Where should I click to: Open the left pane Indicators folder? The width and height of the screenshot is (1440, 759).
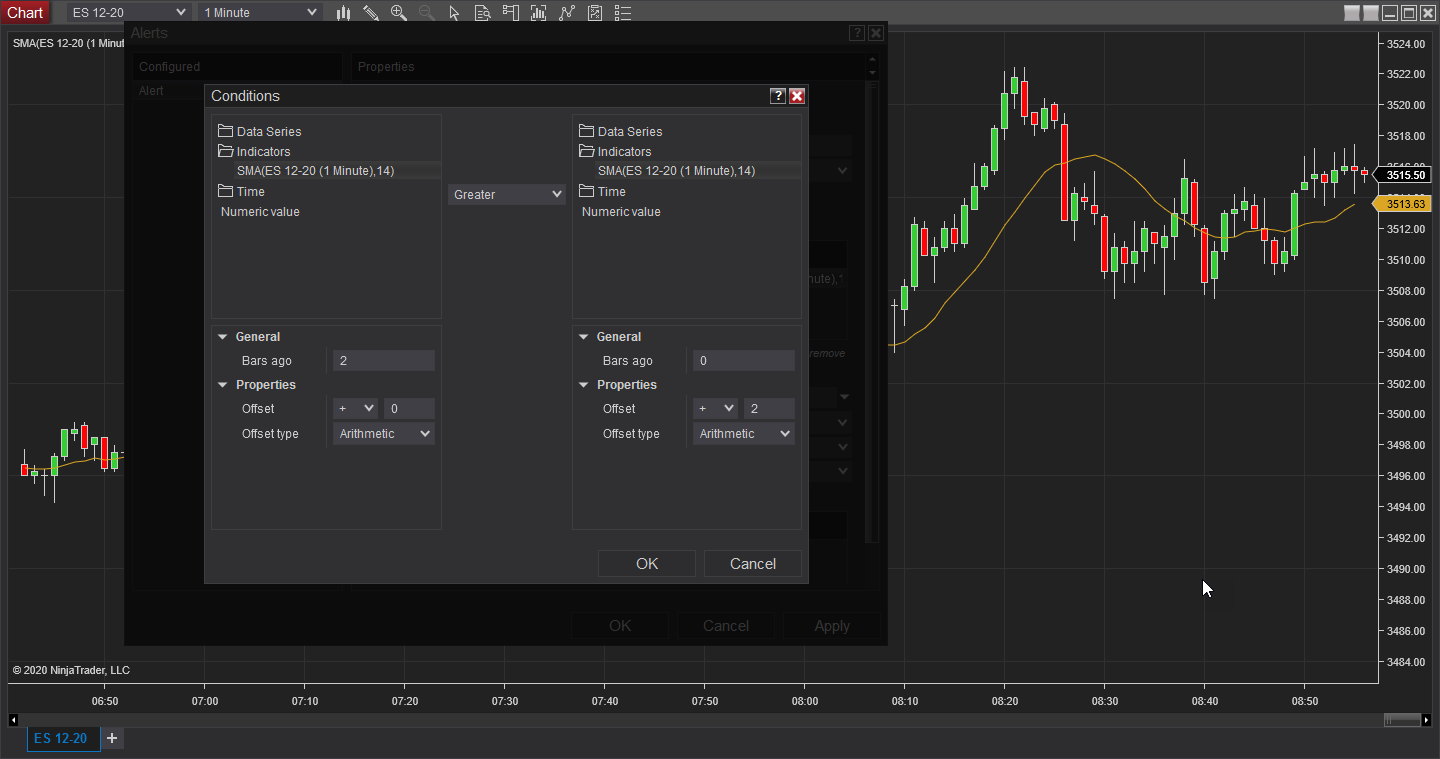(254, 152)
